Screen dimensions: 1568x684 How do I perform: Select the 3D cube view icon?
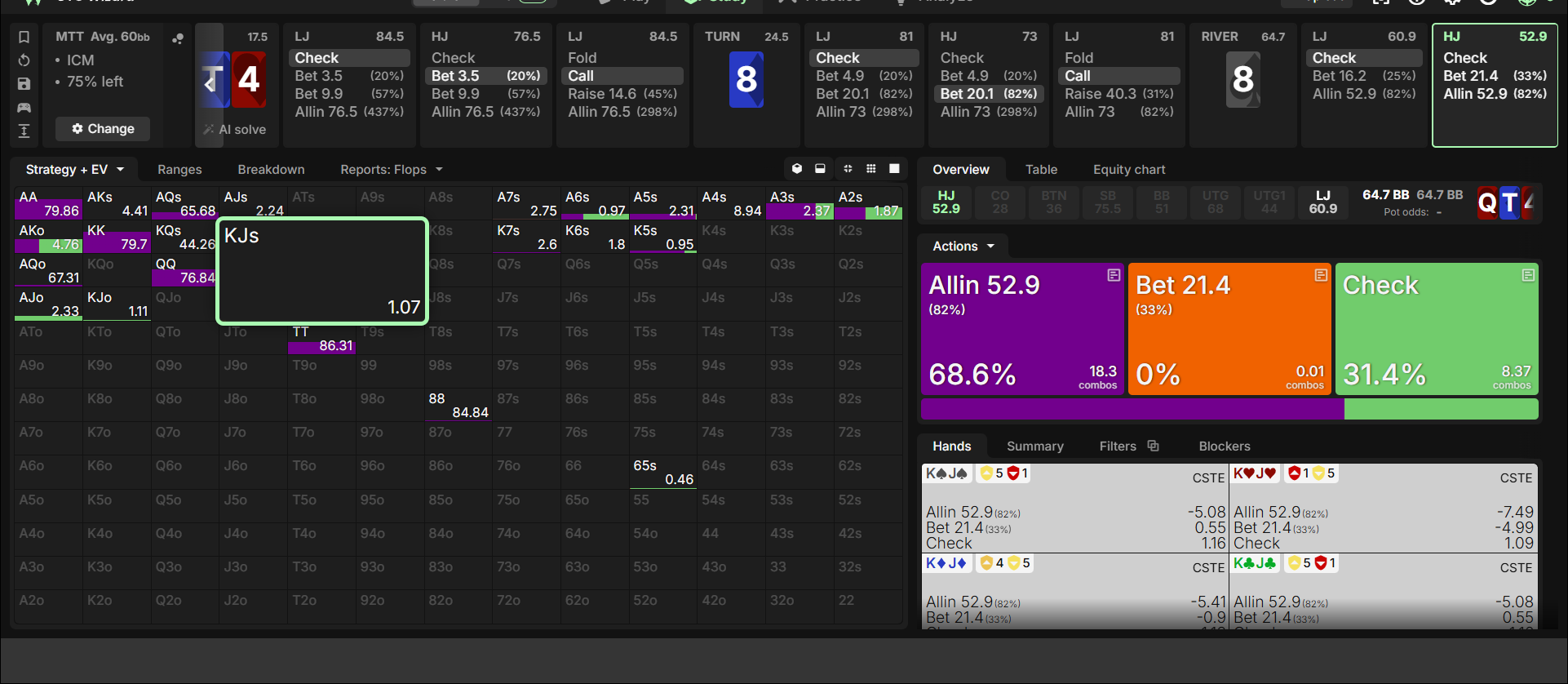click(797, 169)
